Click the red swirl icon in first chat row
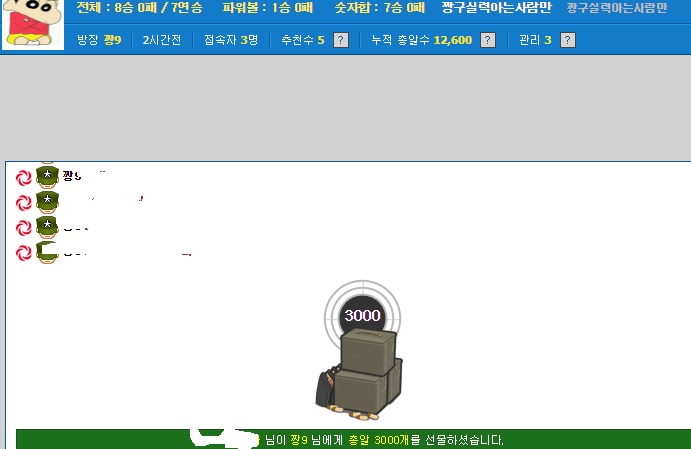This screenshot has width=691, height=449. coord(24,177)
